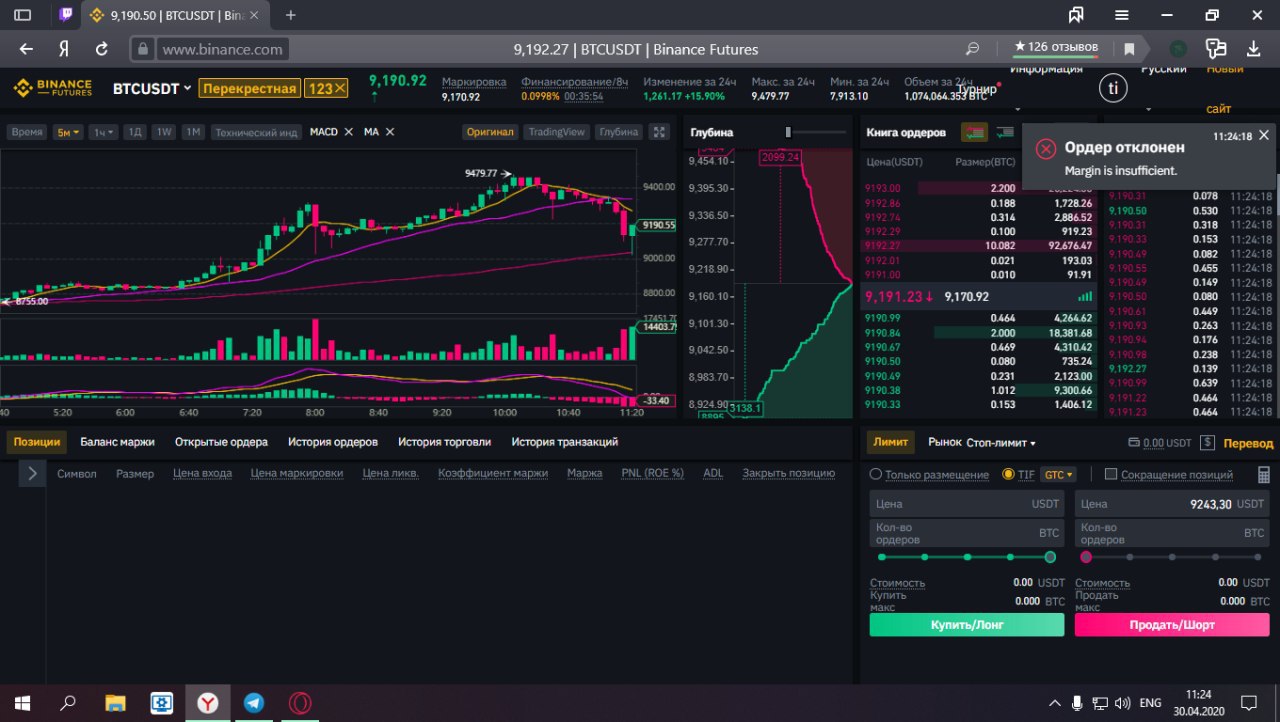The width and height of the screenshot is (1280, 722).
Task: Click the Yandex Я home button
Action: point(63,49)
